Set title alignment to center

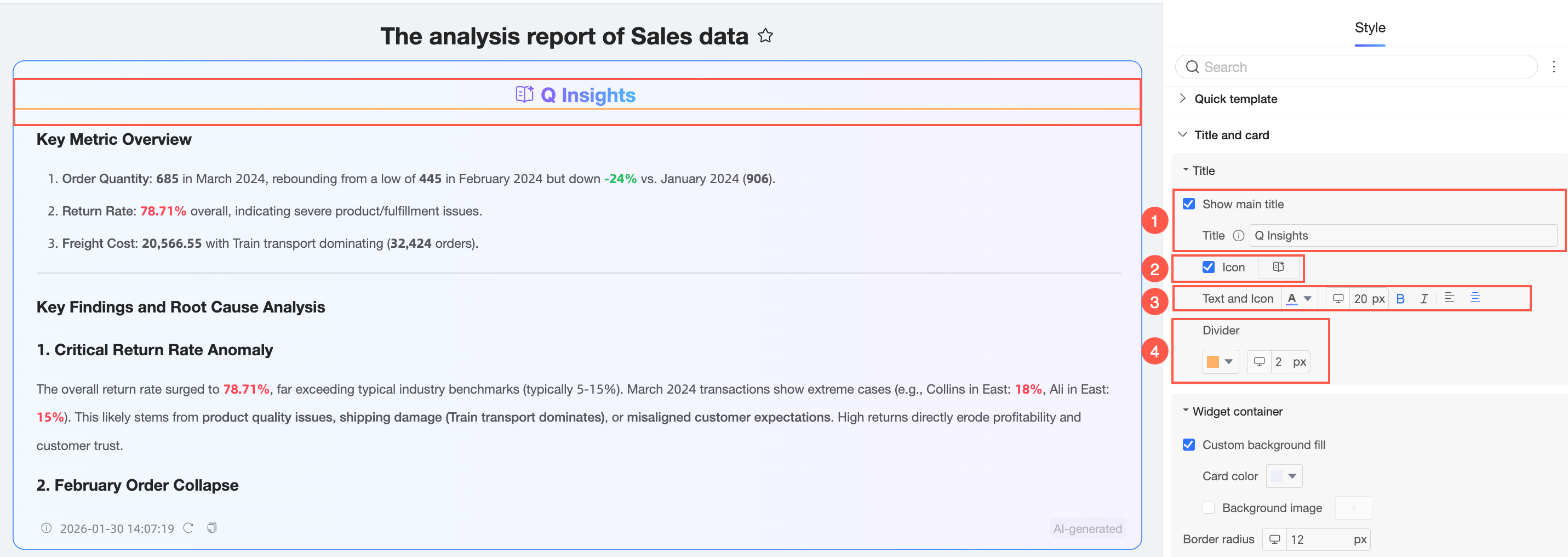(1475, 298)
